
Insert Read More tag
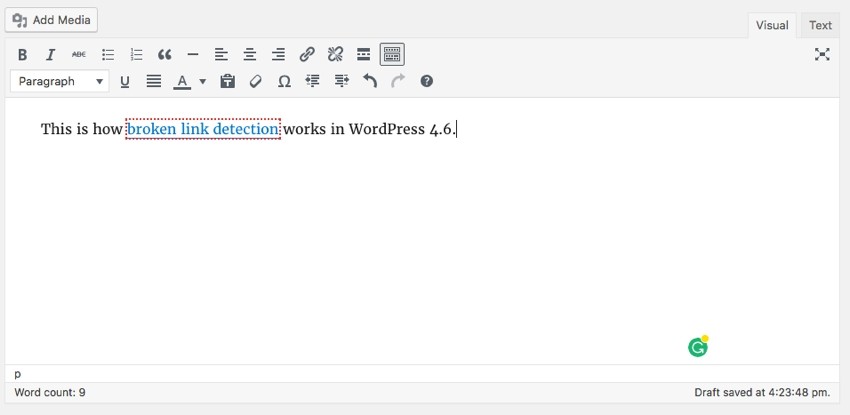(x=364, y=54)
